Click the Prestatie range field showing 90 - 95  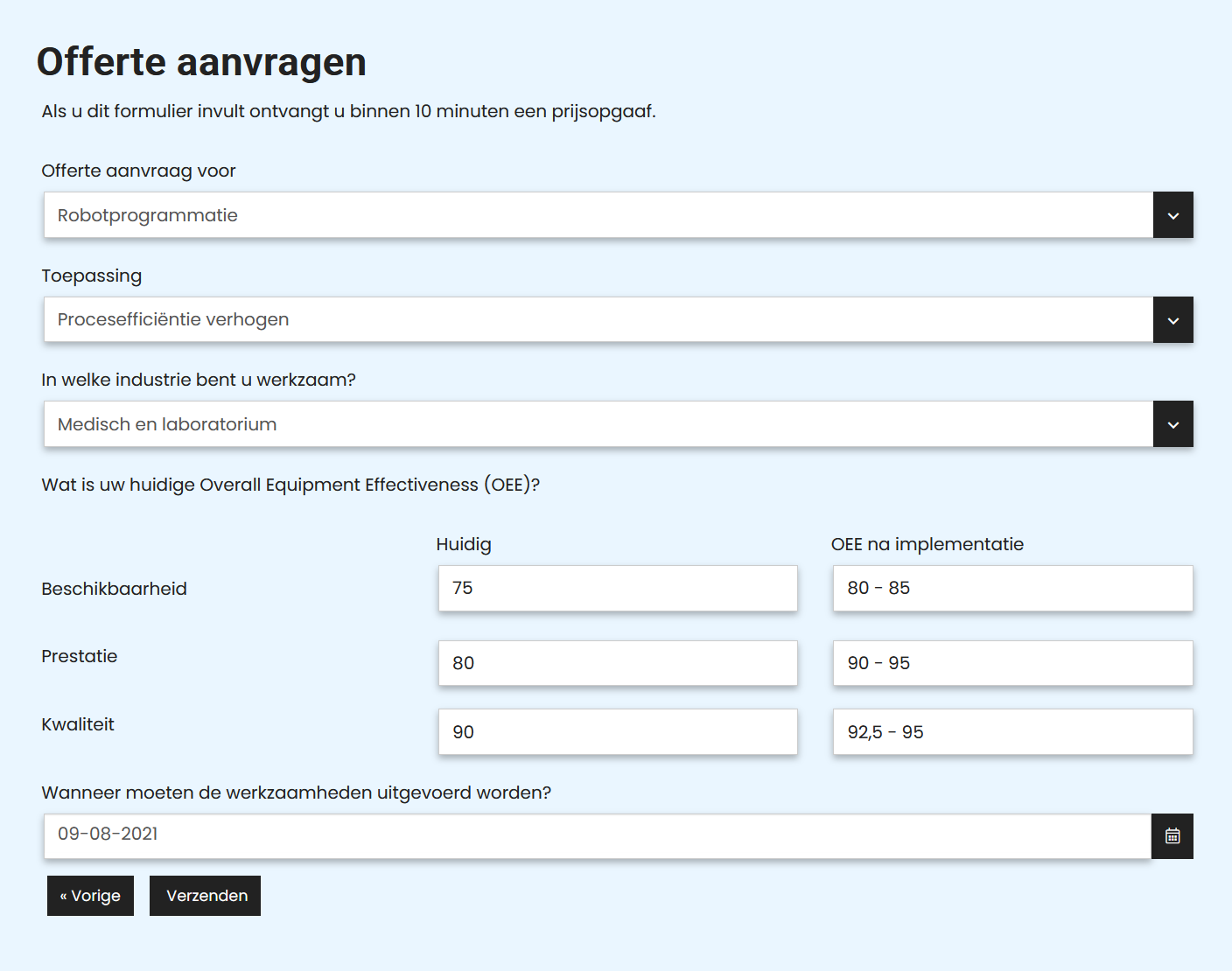1011,663
